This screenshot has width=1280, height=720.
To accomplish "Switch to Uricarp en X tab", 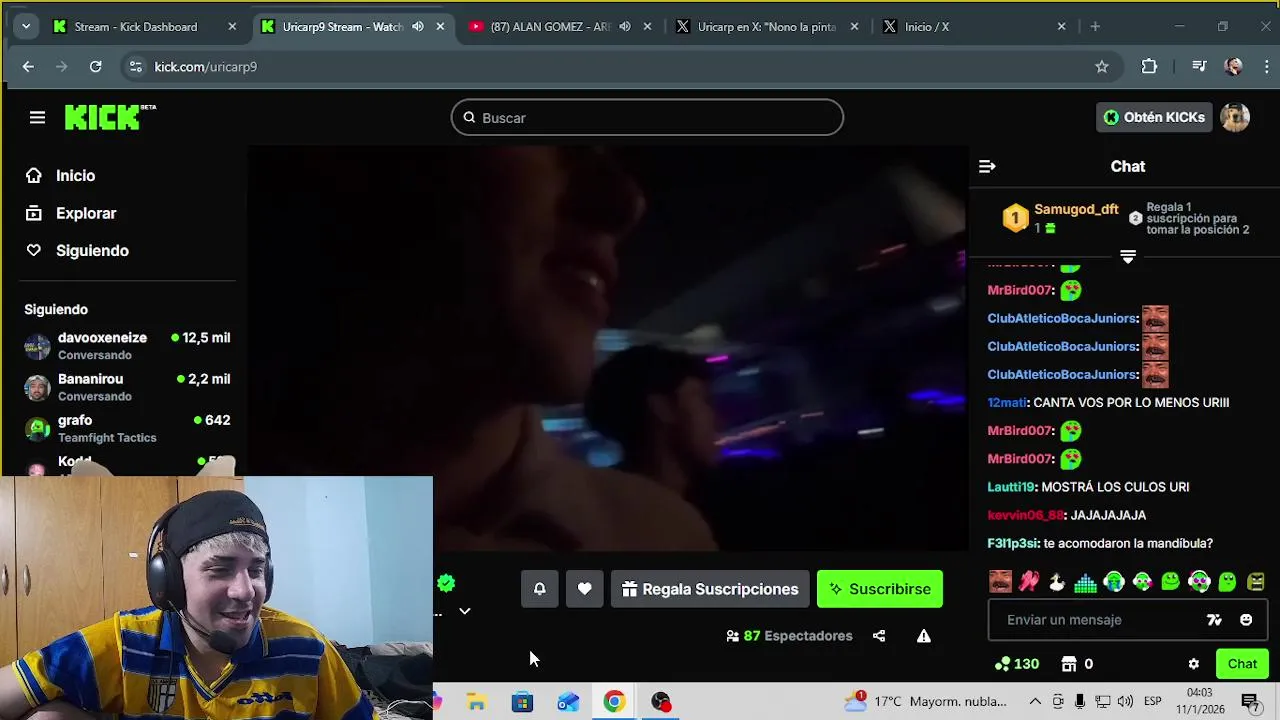I will point(766,27).
